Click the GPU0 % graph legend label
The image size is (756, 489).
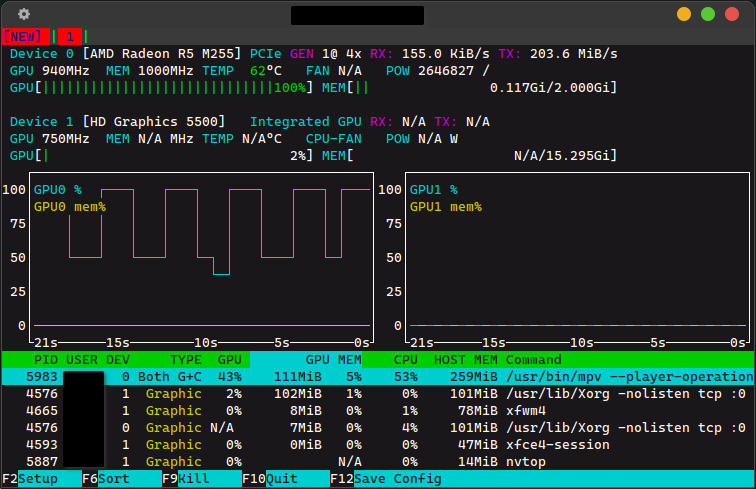click(58, 189)
